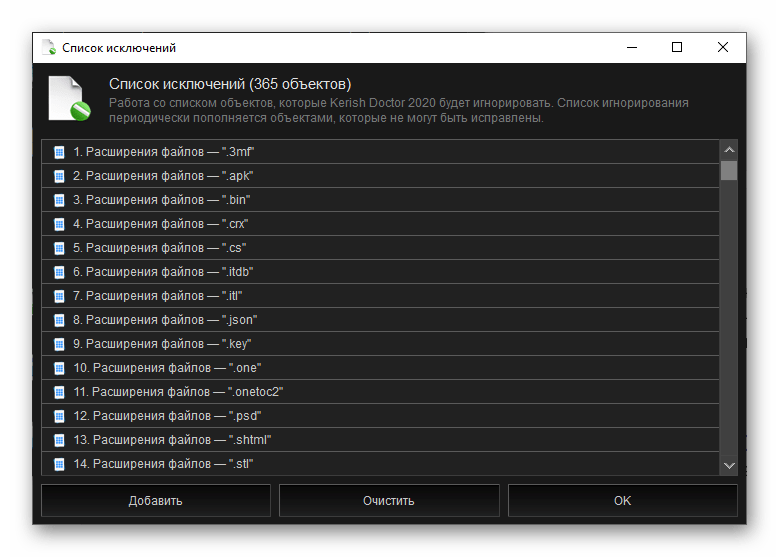Select row "8. Расширения файлов — .json"
The height and width of the screenshot is (557, 779).
point(381,320)
